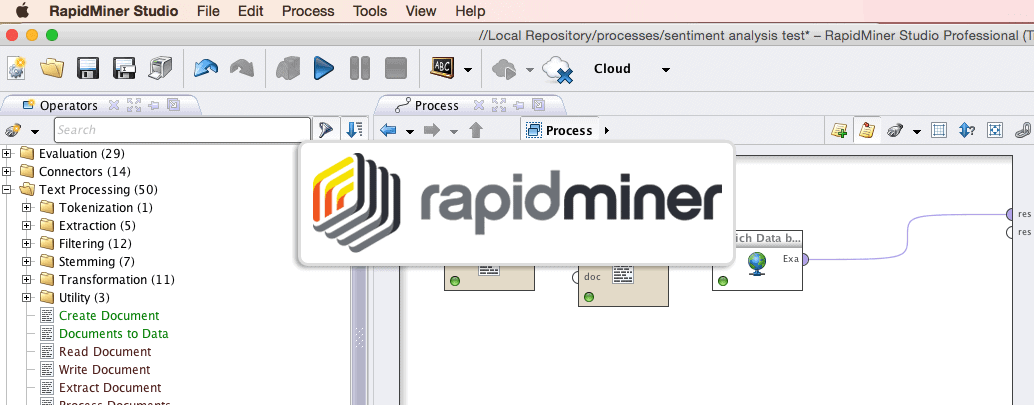The height and width of the screenshot is (405, 1034).
Task: Expand the Evaluation (29) folder
Action: coord(7,154)
